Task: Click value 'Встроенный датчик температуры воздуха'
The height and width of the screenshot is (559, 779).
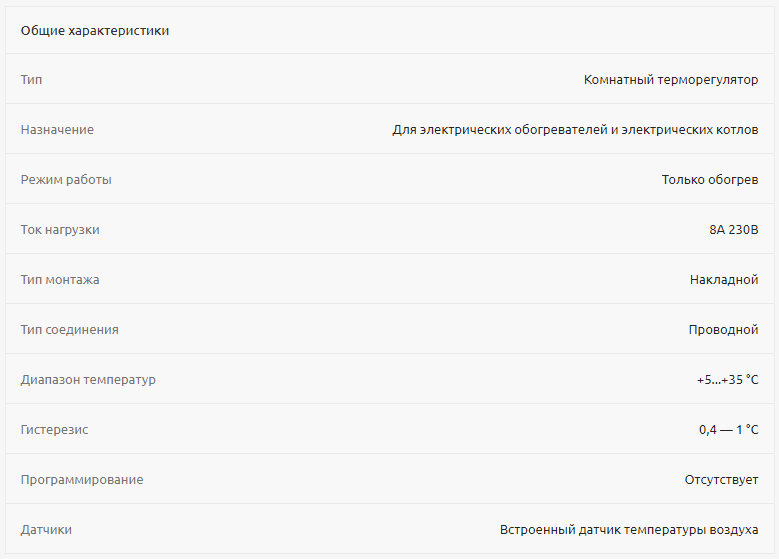Action: click(x=629, y=530)
